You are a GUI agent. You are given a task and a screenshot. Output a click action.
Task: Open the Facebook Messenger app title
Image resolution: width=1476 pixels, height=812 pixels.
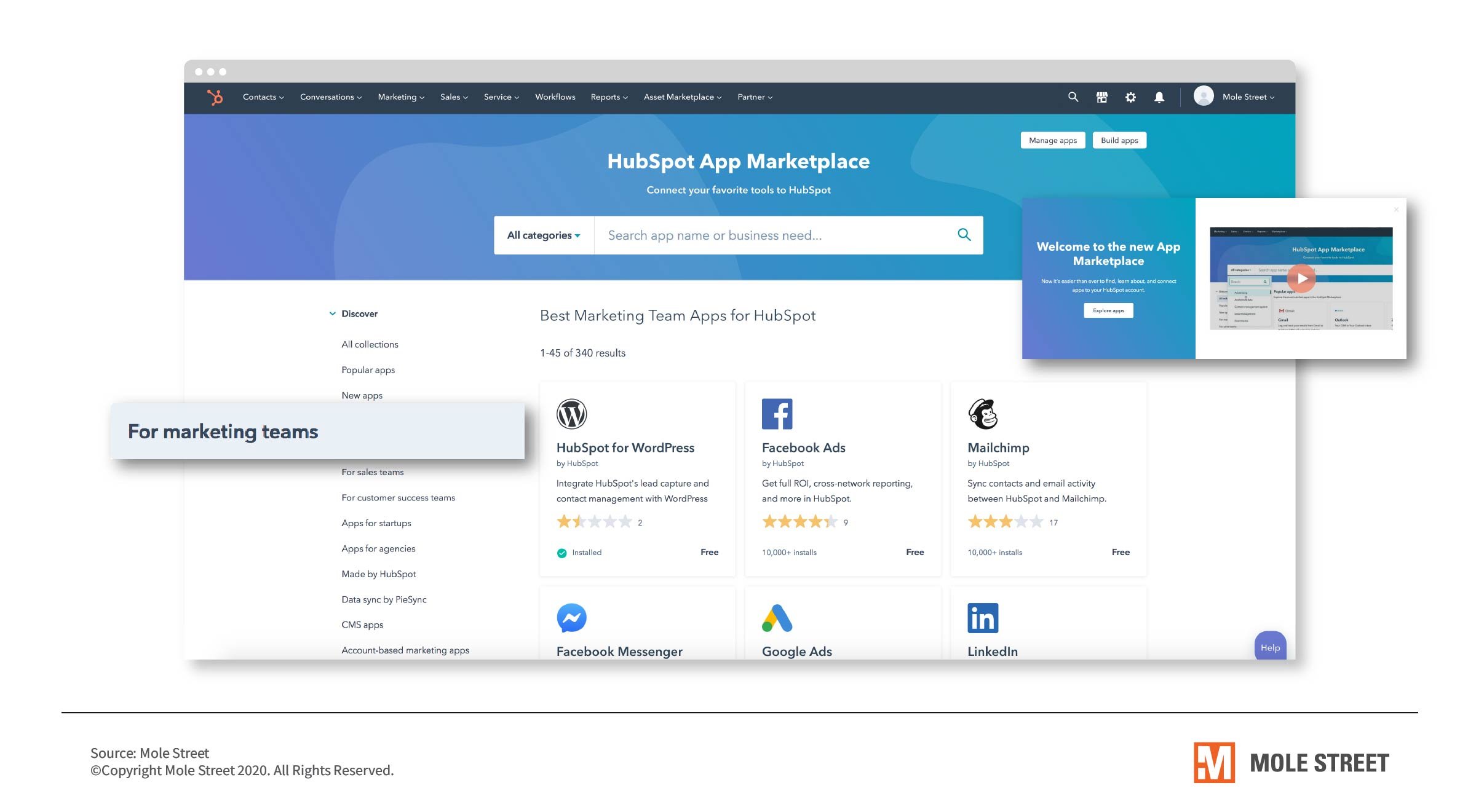tap(619, 652)
